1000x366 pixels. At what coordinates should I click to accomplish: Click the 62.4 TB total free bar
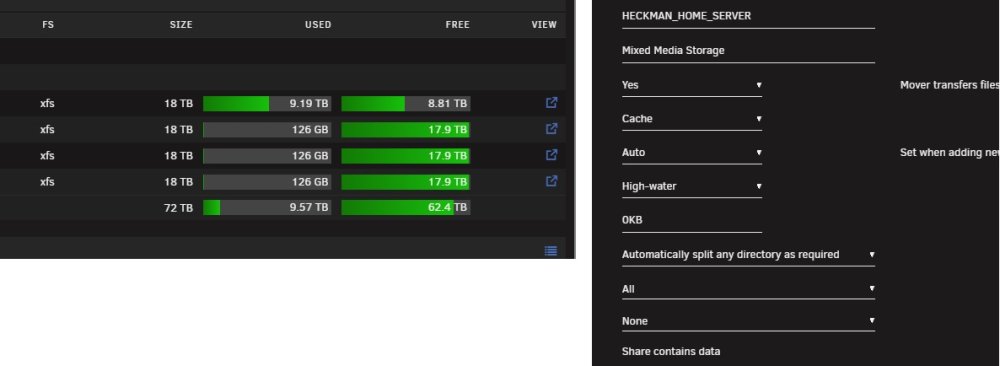pyautogui.click(x=406, y=207)
